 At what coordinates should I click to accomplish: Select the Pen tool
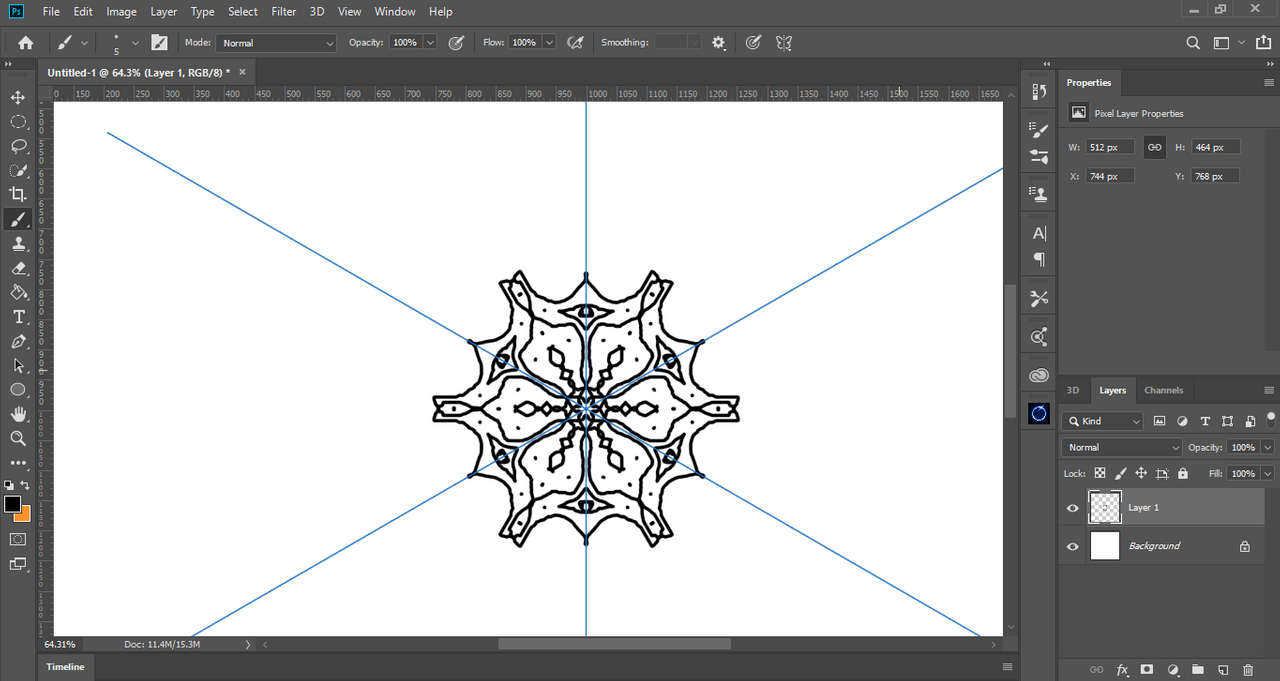[x=18, y=341]
